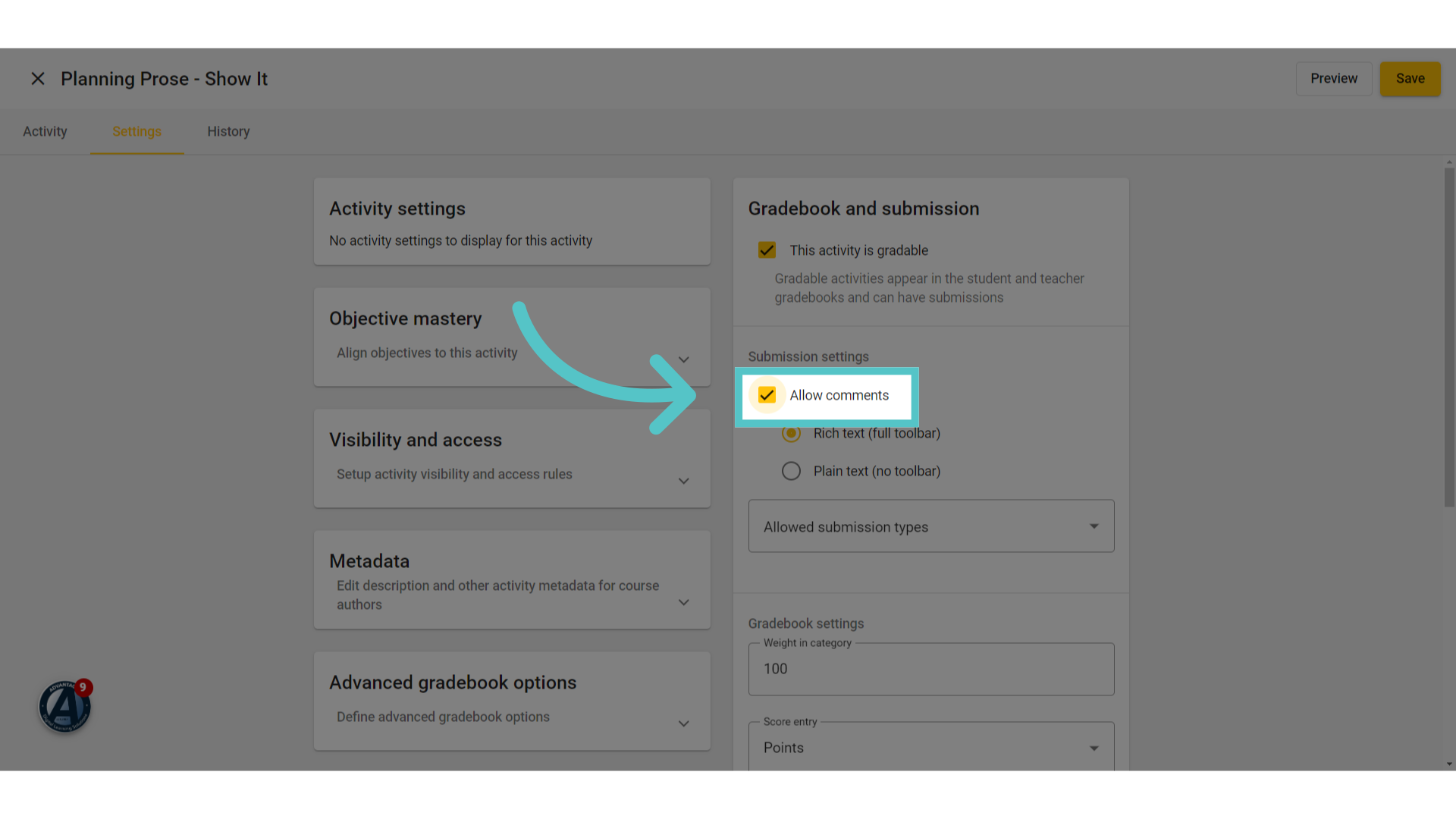Click Define advanced gradebook options text
The width and height of the screenshot is (1456, 819).
click(443, 717)
